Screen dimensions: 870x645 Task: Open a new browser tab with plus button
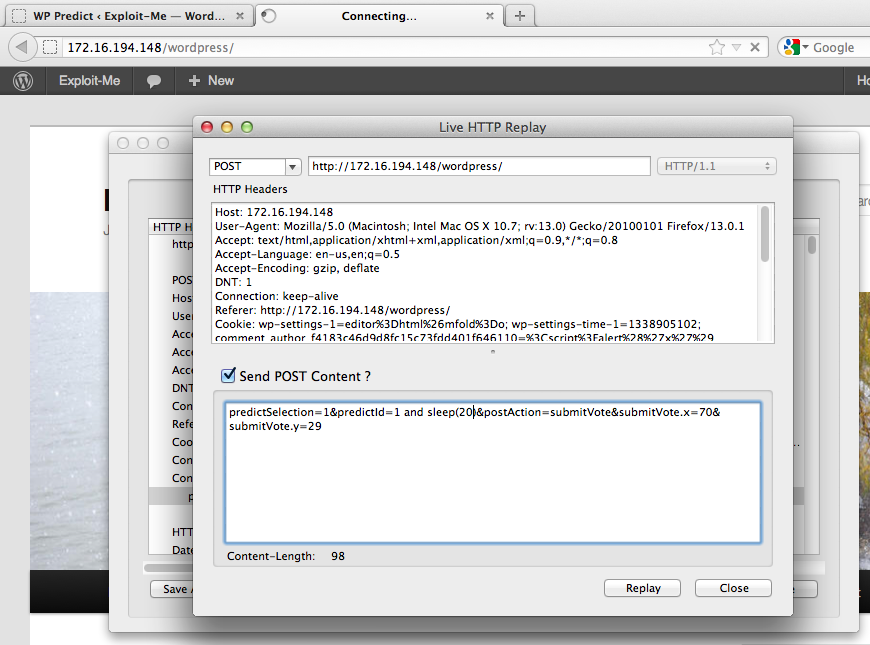(x=519, y=16)
